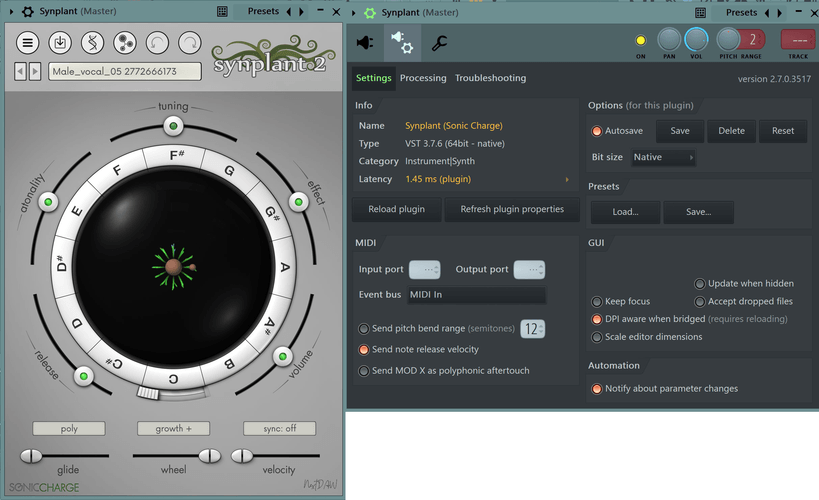Click the wheel slider handle
This screenshot has width=819, height=500.
point(210,456)
